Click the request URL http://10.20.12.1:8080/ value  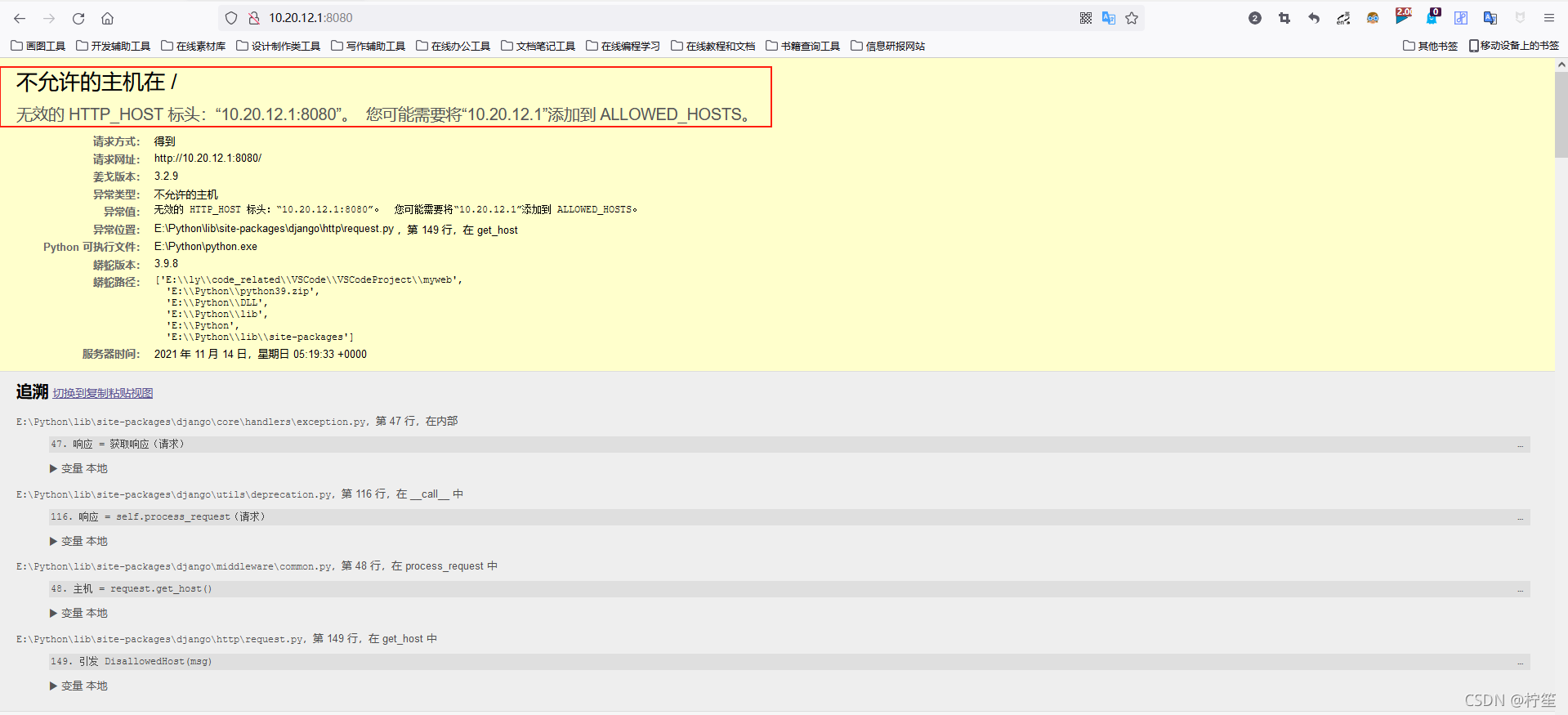point(208,159)
